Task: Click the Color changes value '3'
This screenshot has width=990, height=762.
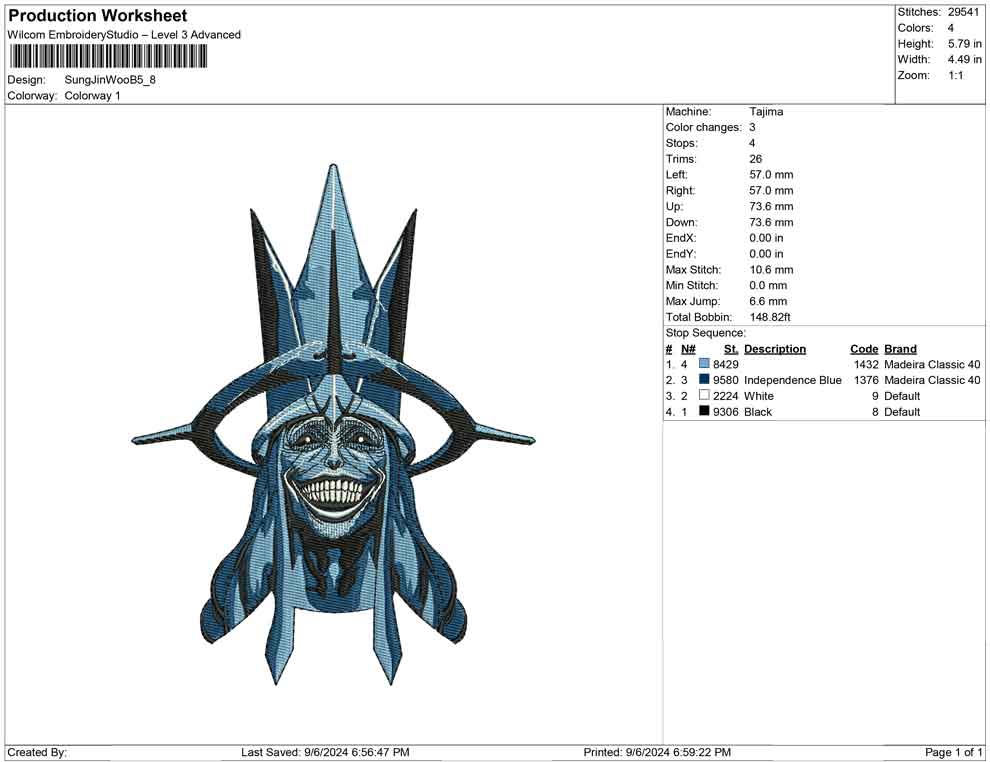Action: pyautogui.click(x=752, y=127)
